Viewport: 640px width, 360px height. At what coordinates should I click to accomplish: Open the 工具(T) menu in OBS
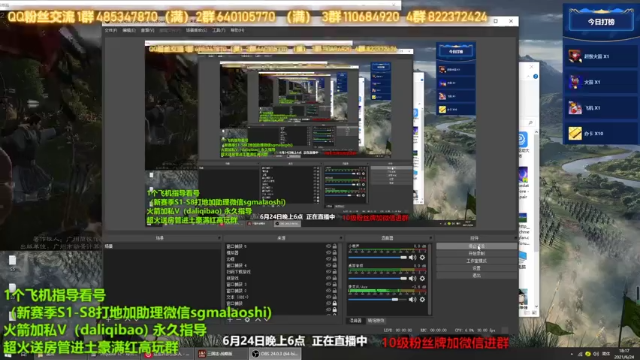[218, 30]
